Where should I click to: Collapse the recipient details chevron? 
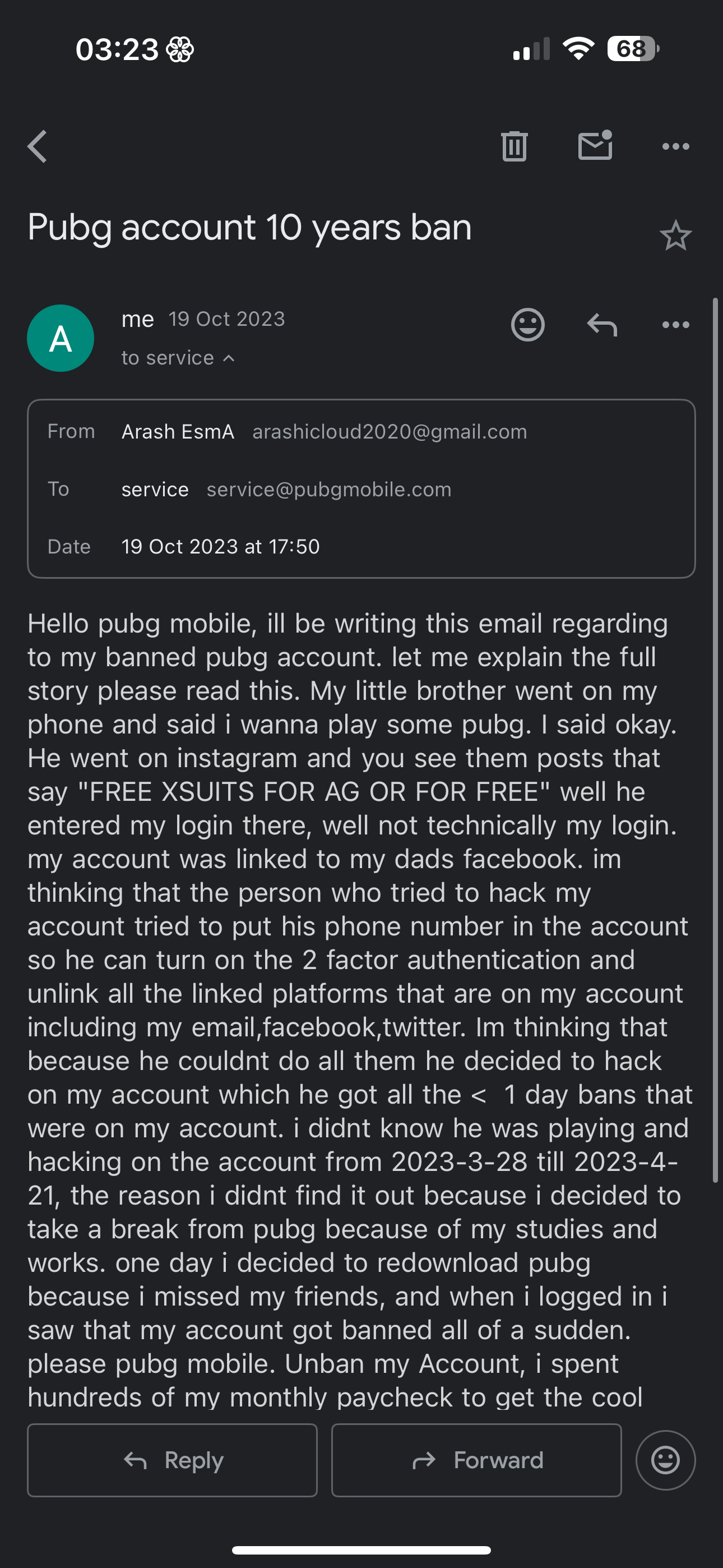click(x=229, y=358)
